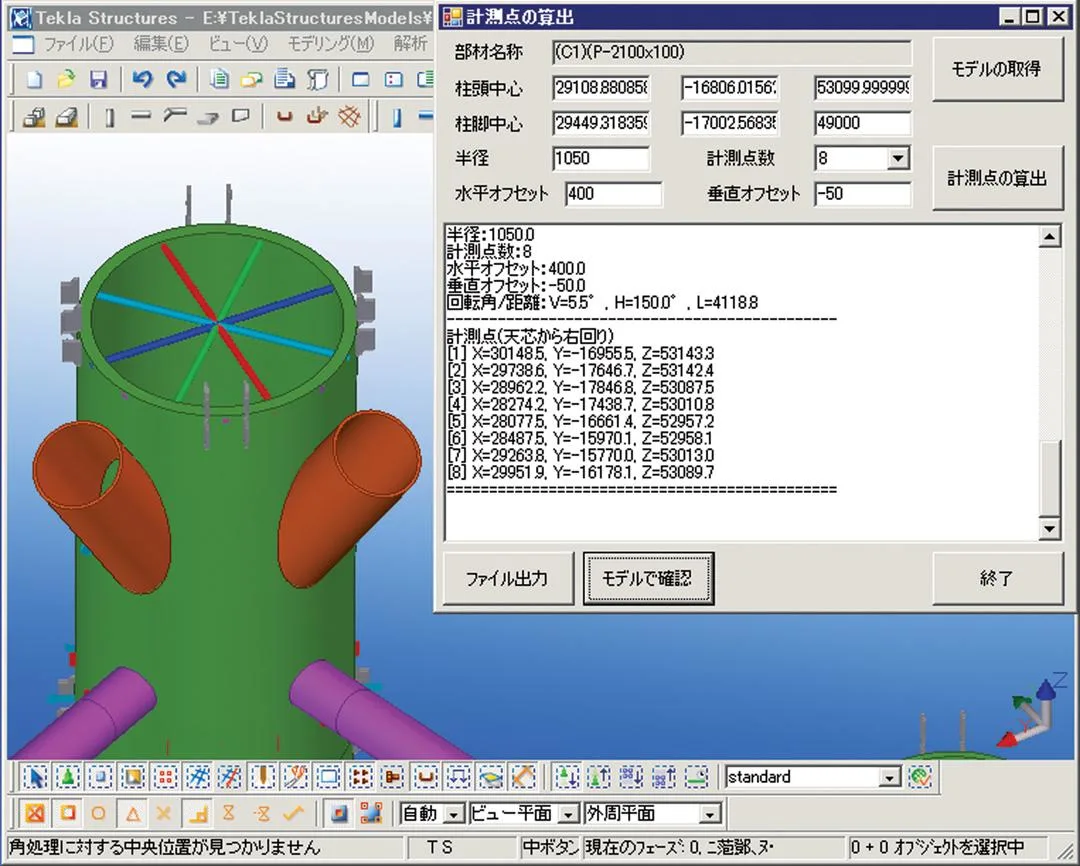Click the print reports icon
Viewport: 1080px width, 866px height.
coord(284,80)
